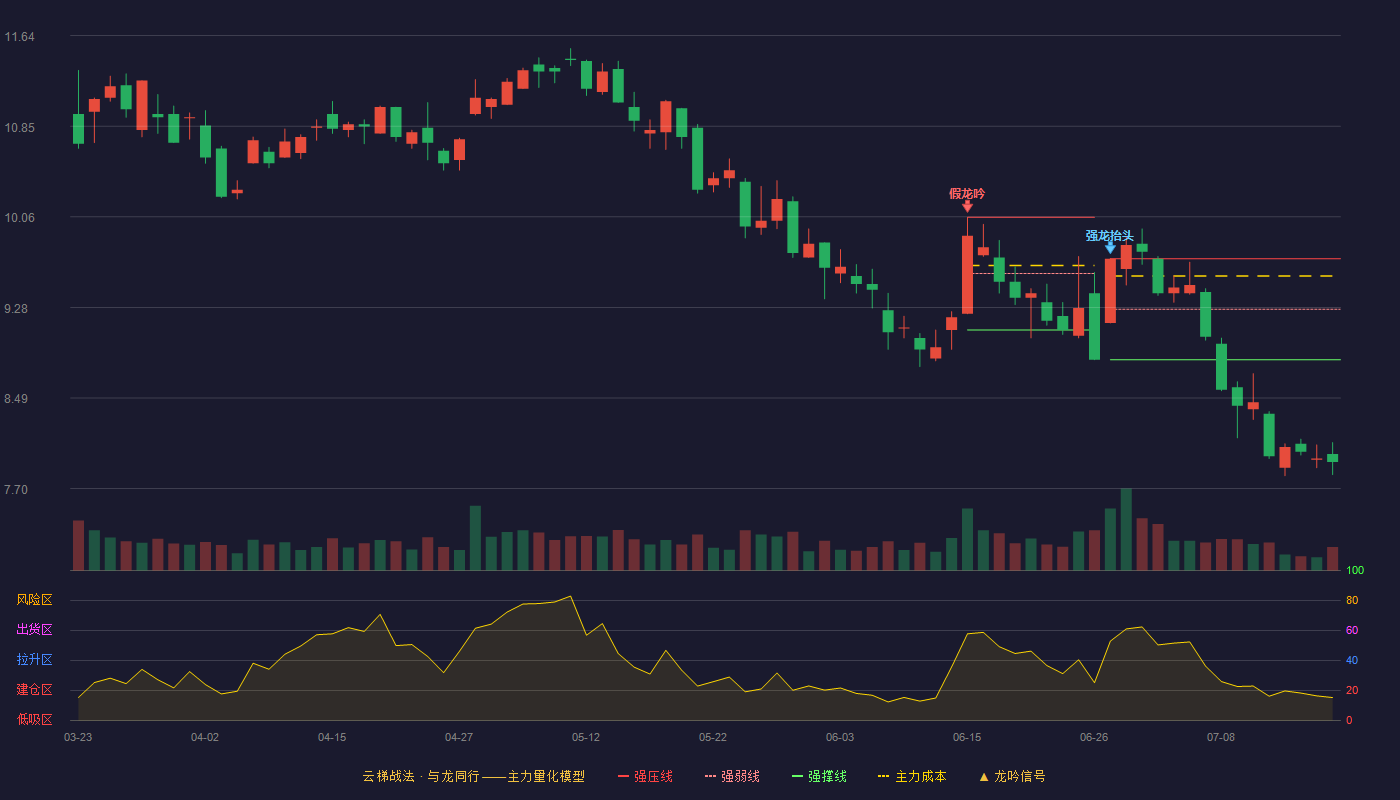The width and height of the screenshot is (1400, 800).
Task: Click the yellow triangle 龙吟信号 legend icon
Action: (984, 776)
